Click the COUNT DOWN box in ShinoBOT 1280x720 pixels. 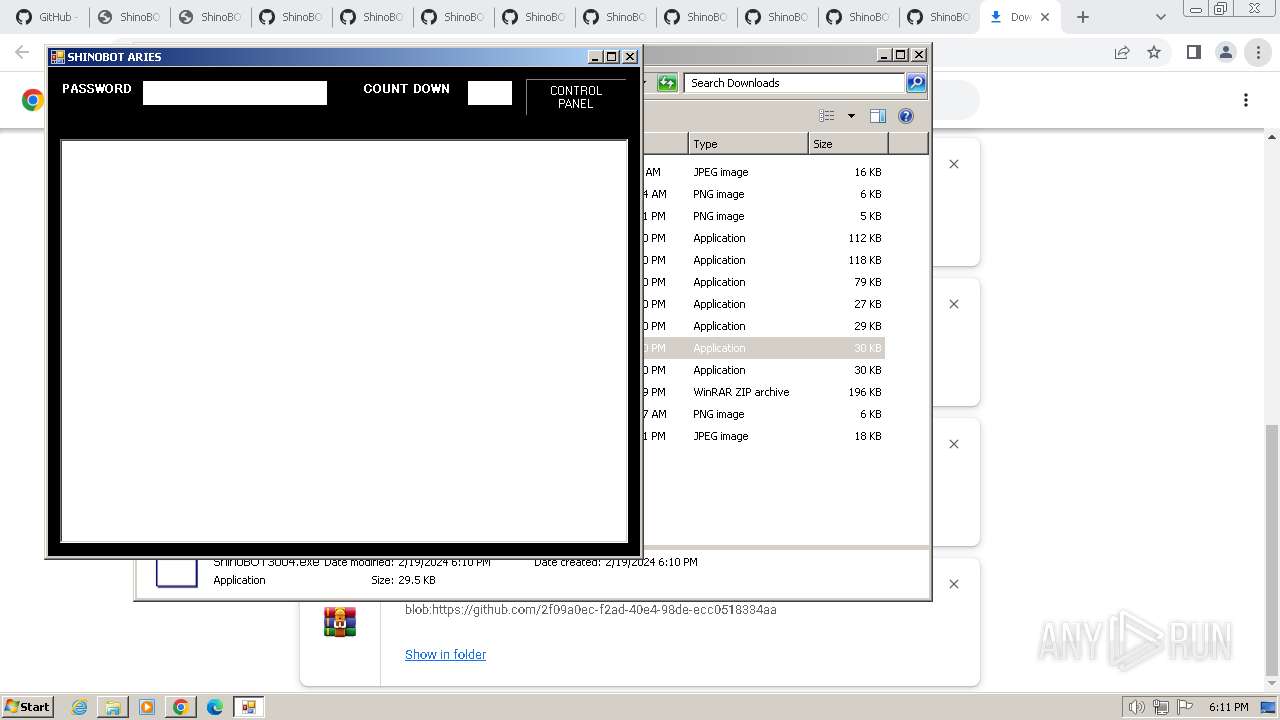click(x=490, y=93)
